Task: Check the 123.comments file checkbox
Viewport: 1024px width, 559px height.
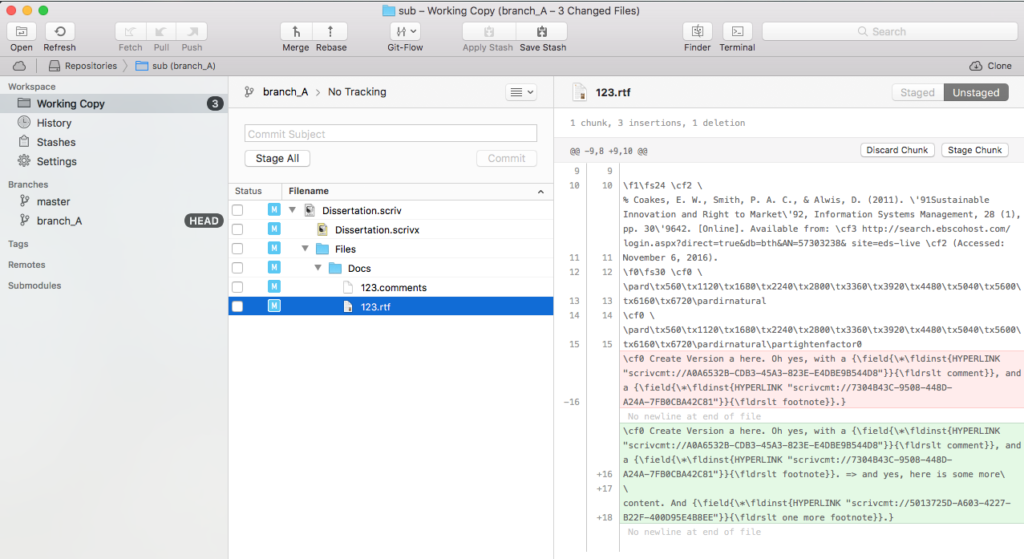Action: [x=238, y=287]
